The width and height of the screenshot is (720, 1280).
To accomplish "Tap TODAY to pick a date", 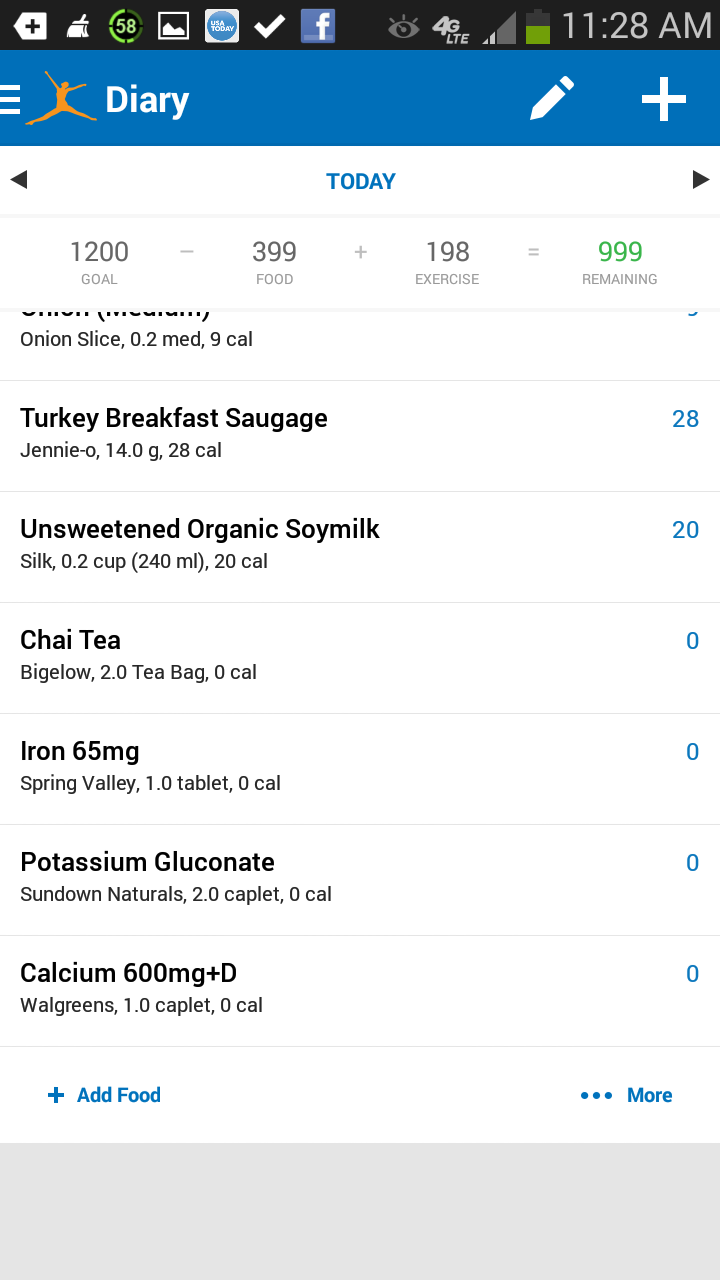I will [360, 181].
